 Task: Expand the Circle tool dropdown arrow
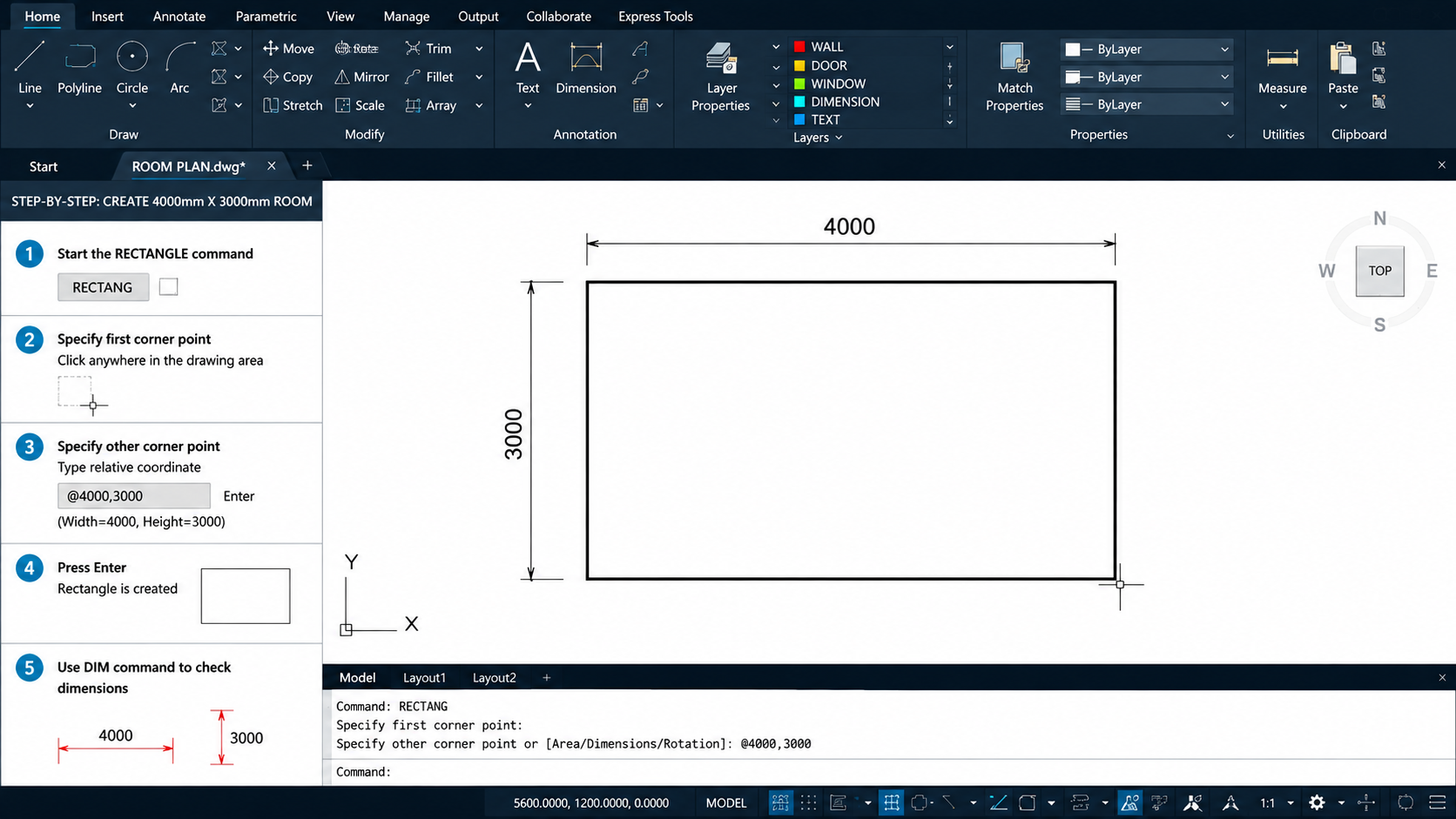point(131,106)
